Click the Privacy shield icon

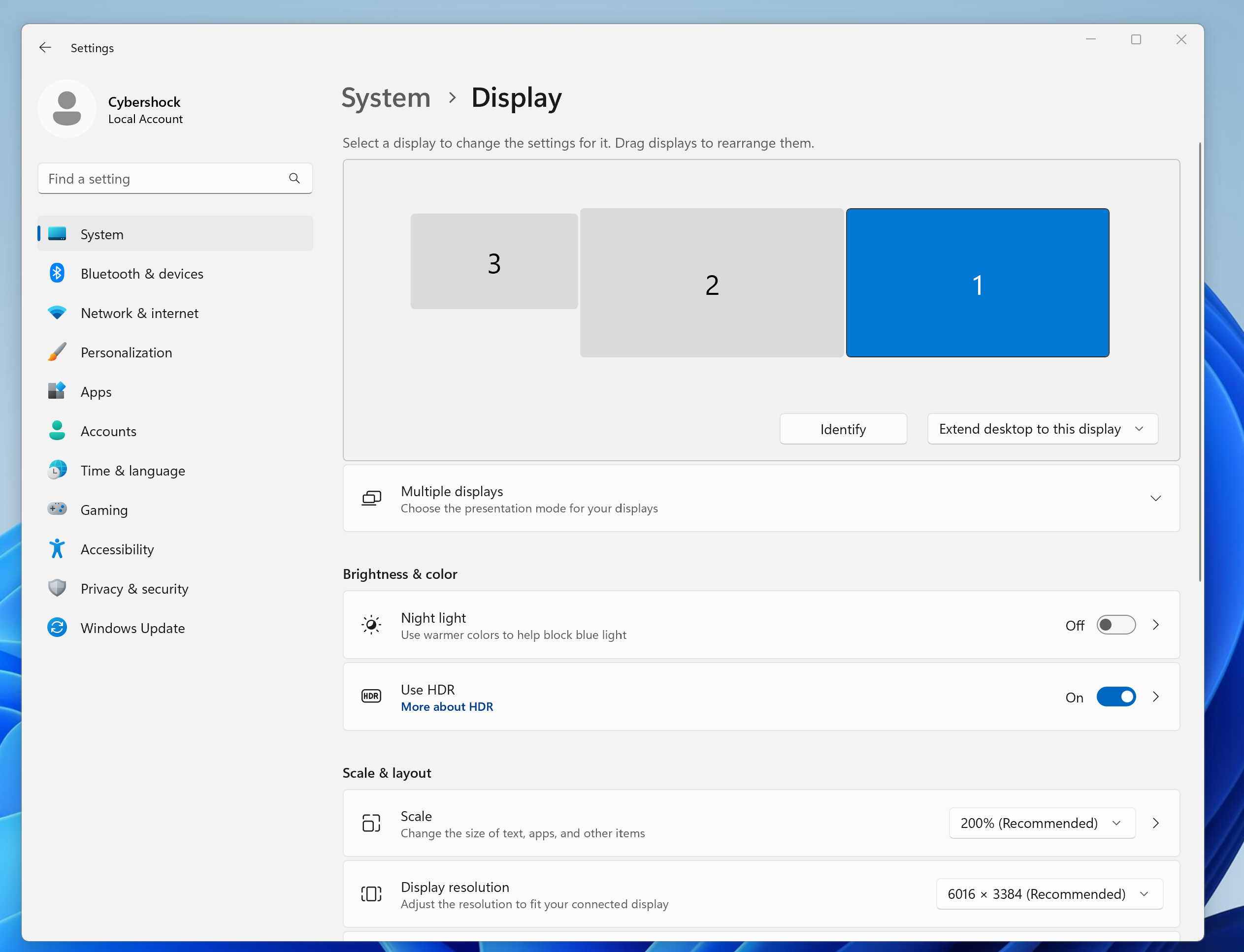pyautogui.click(x=57, y=588)
